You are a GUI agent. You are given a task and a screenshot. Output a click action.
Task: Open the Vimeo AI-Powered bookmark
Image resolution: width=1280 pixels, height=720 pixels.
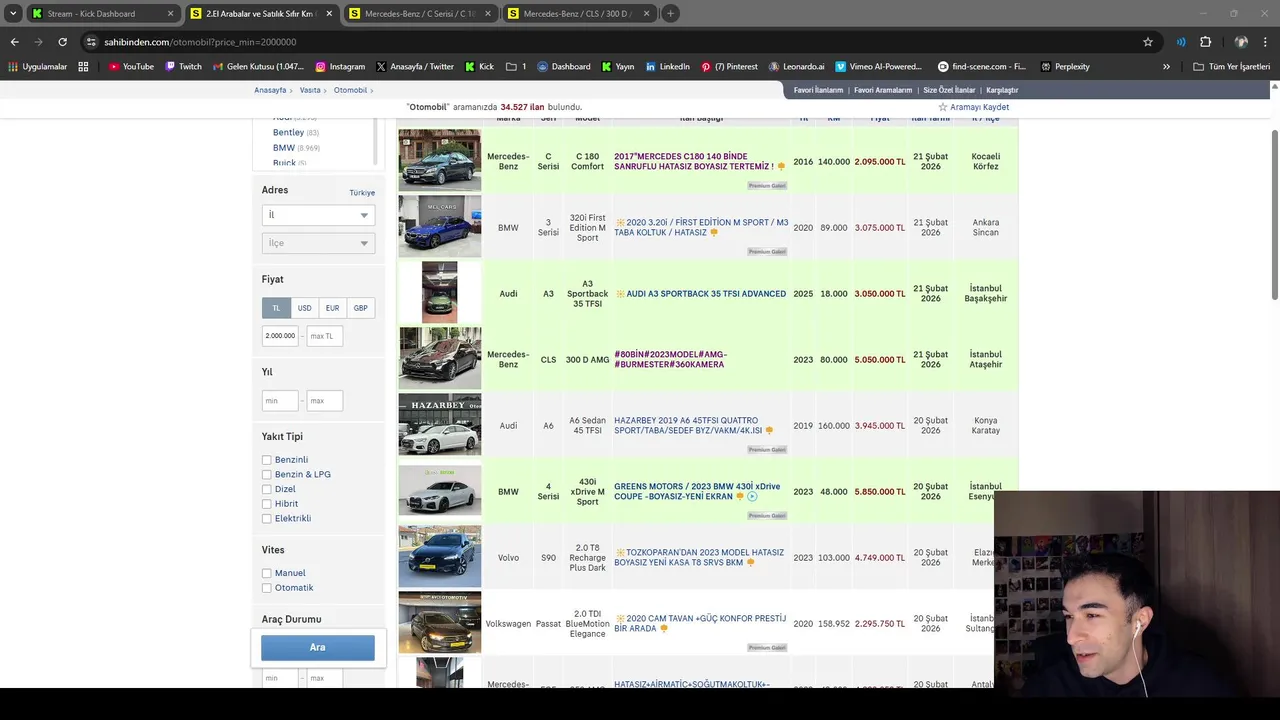879,67
